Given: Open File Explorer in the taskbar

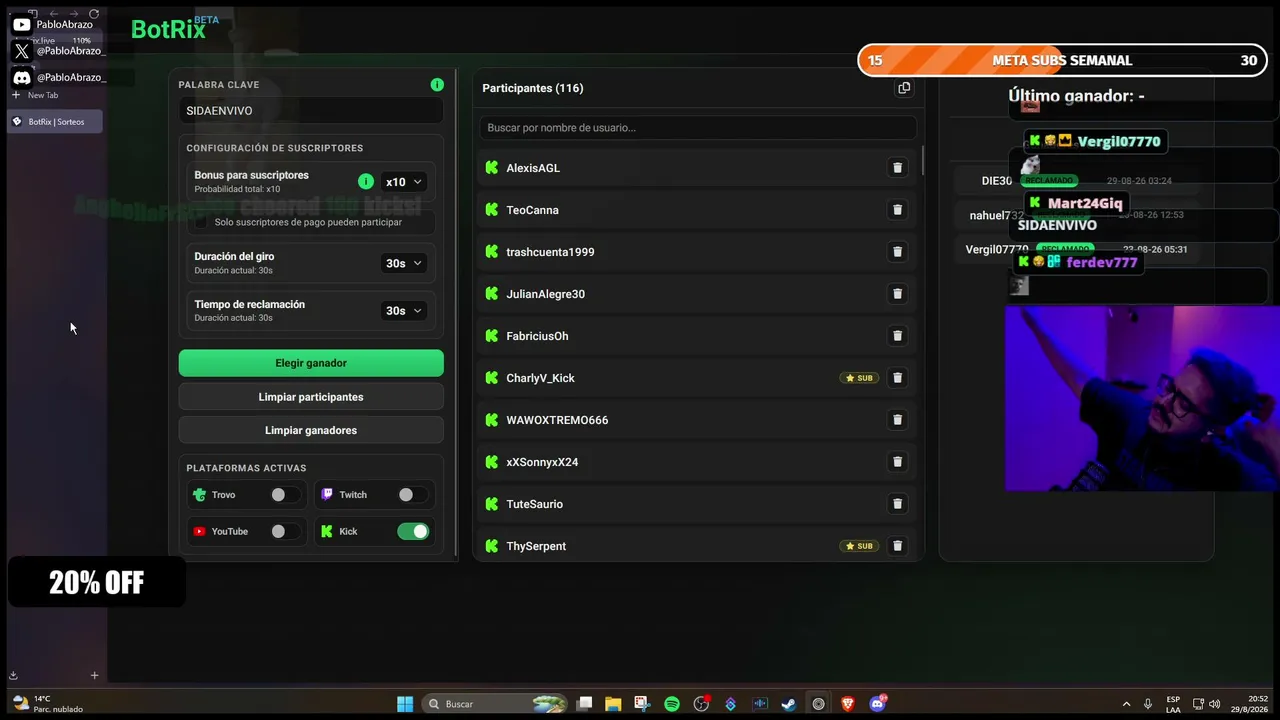Looking at the screenshot, I should pyautogui.click(x=613, y=704).
